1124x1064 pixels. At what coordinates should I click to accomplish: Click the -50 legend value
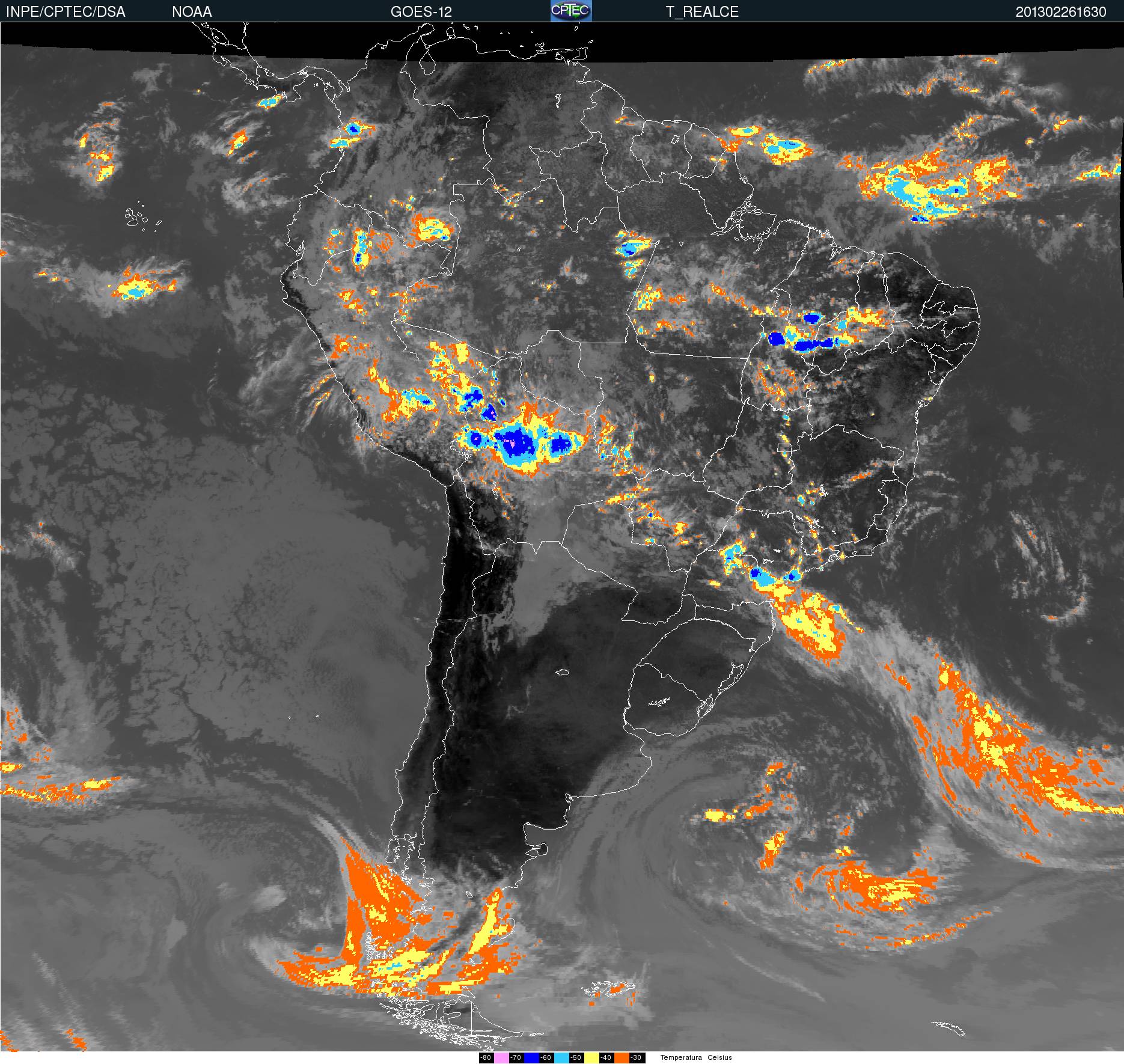point(576,1058)
